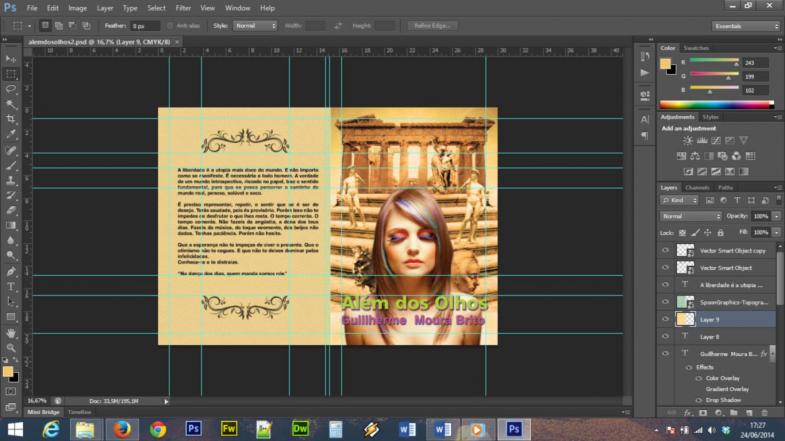Viewport: 785px width, 441px height.
Task: Hide the Layer 9 layer
Action: tap(666, 319)
